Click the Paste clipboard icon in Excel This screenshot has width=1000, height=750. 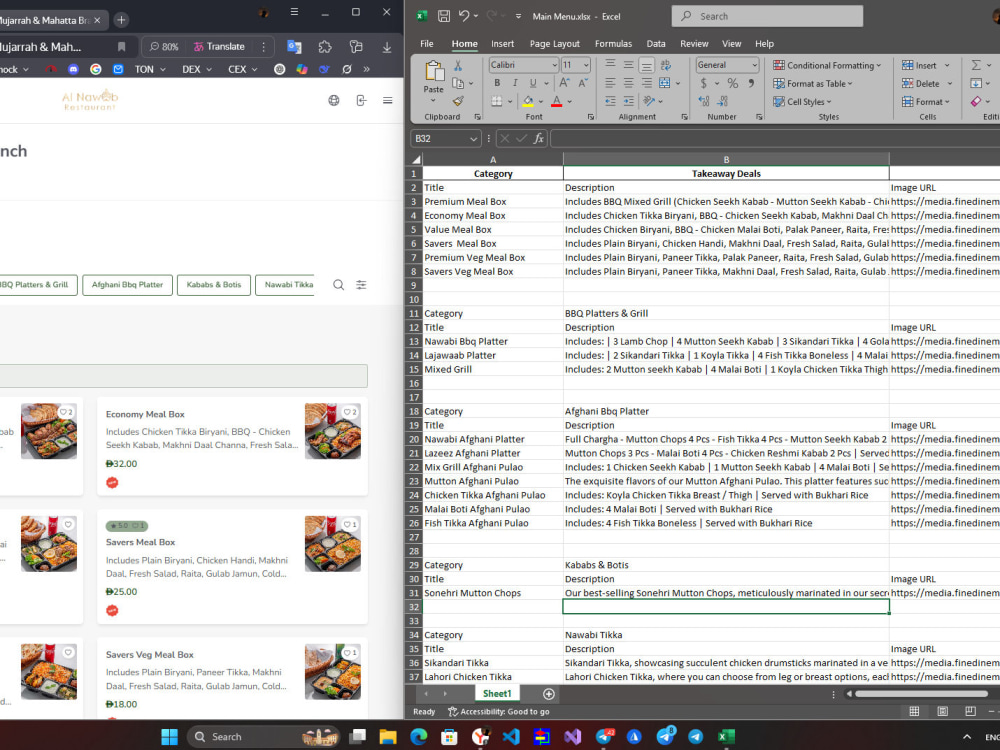coord(434,71)
